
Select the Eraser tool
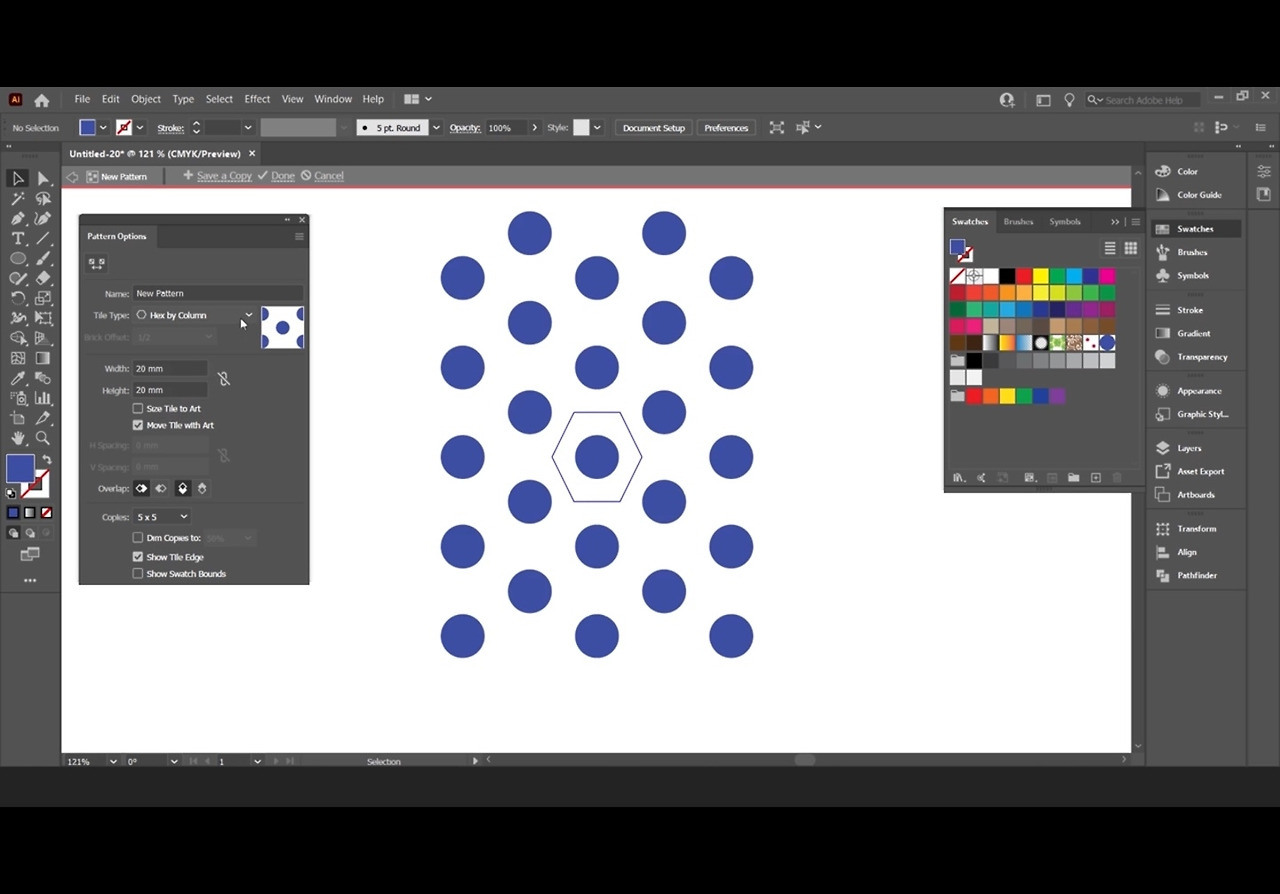tap(43, 278)
